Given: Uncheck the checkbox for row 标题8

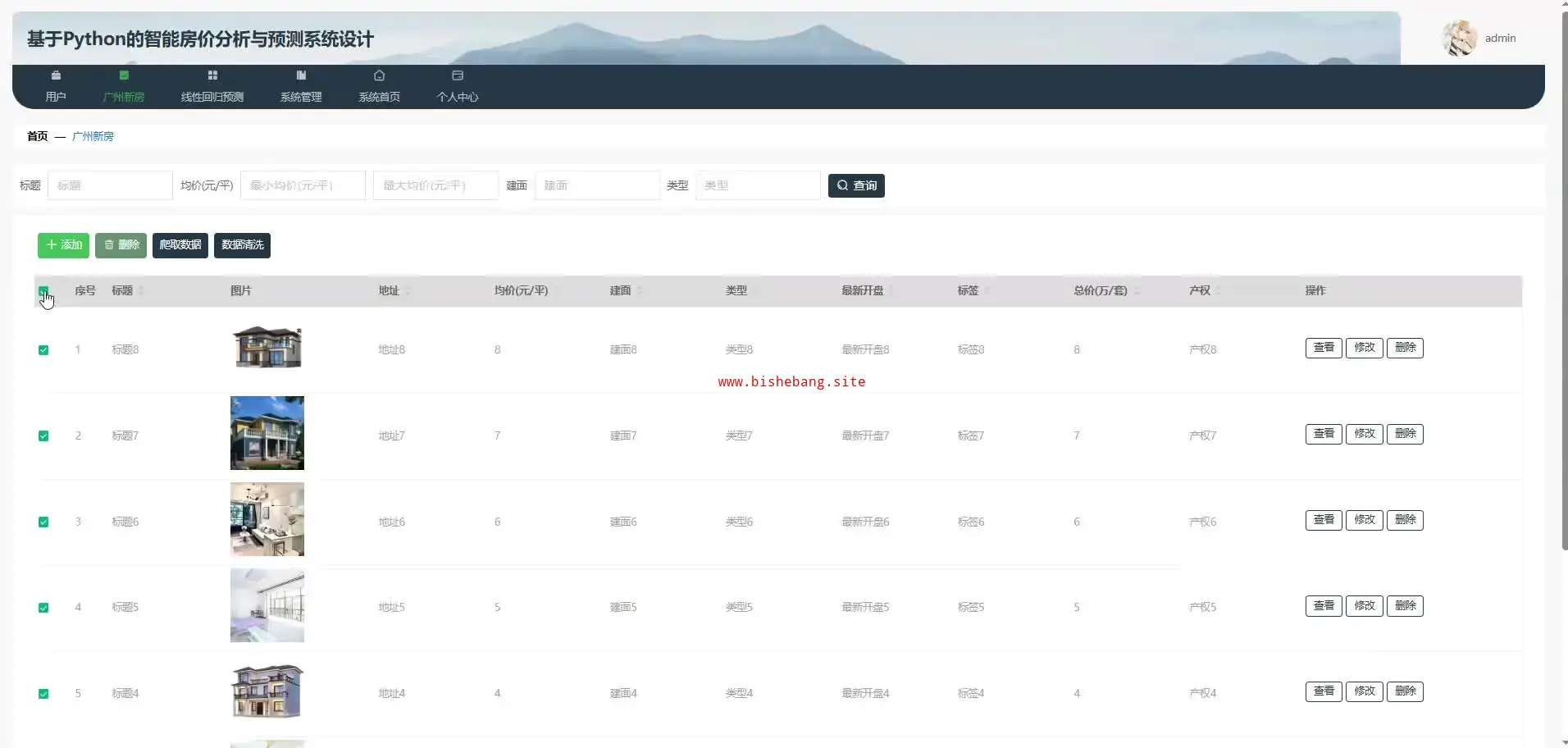Looking at the screenshot, I should (x=43, y=350).
